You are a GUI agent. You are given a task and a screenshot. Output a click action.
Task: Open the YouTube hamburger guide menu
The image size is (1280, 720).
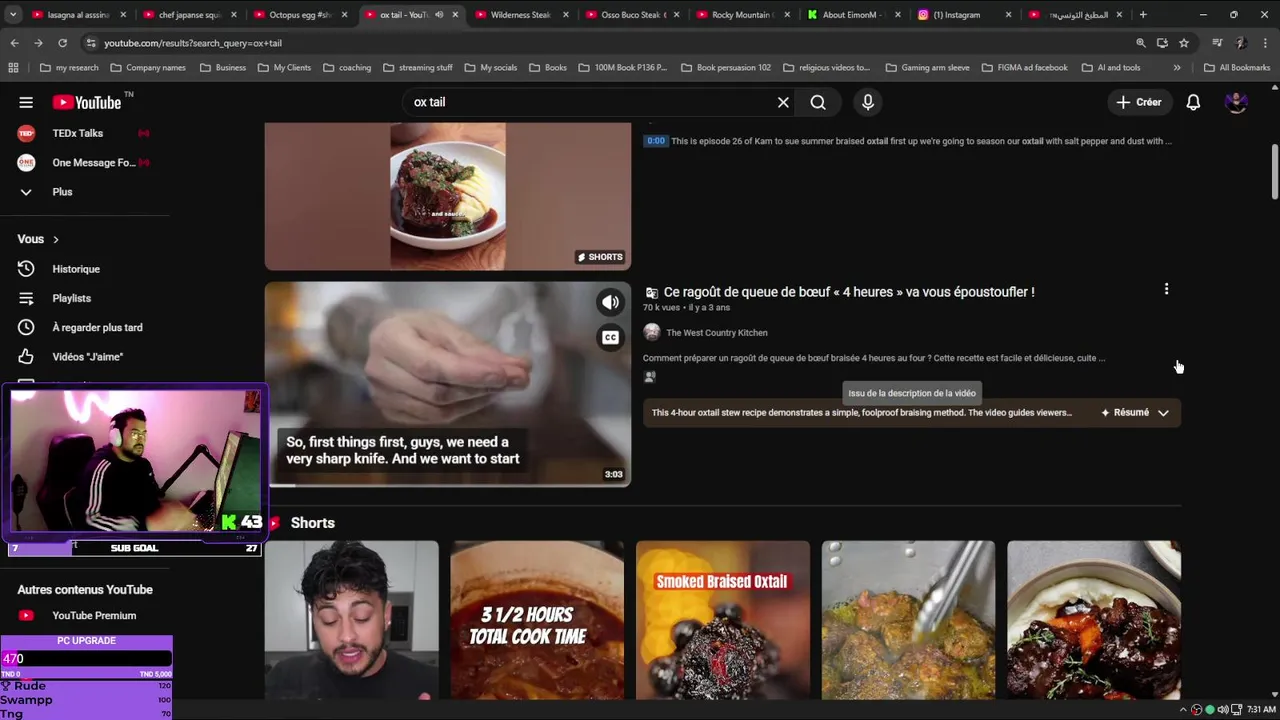(x=26, y=102)
